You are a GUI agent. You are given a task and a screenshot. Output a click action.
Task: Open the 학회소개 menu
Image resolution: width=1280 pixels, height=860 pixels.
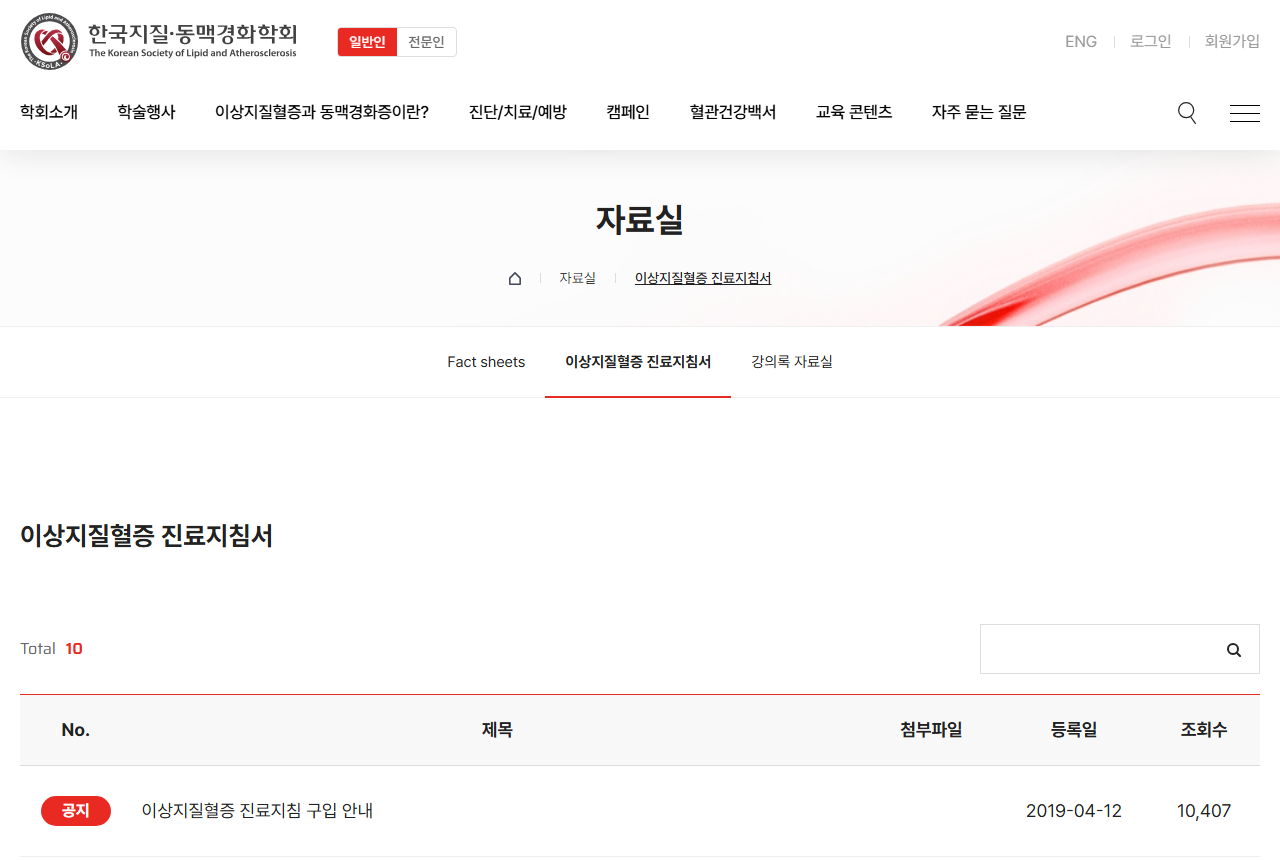[49, 112]
